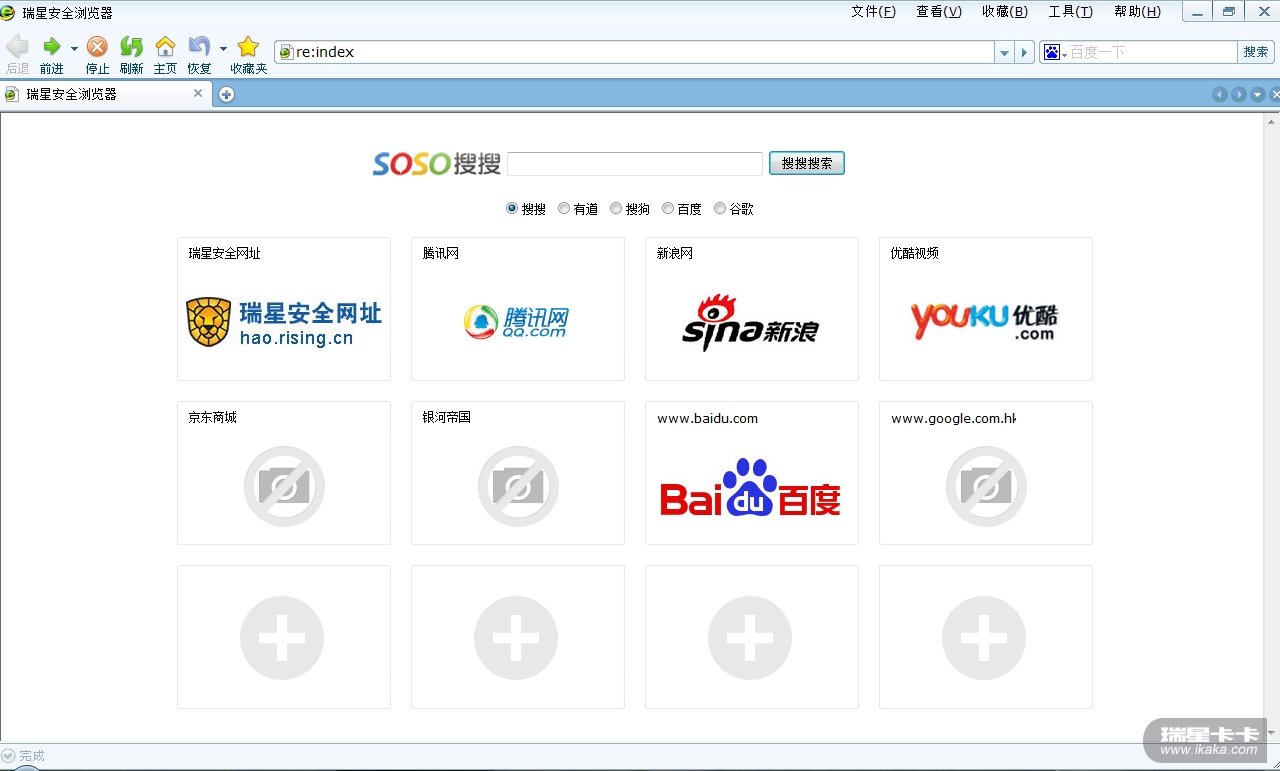Add a site in the fourth empty tile

click(x=986, y=637)
